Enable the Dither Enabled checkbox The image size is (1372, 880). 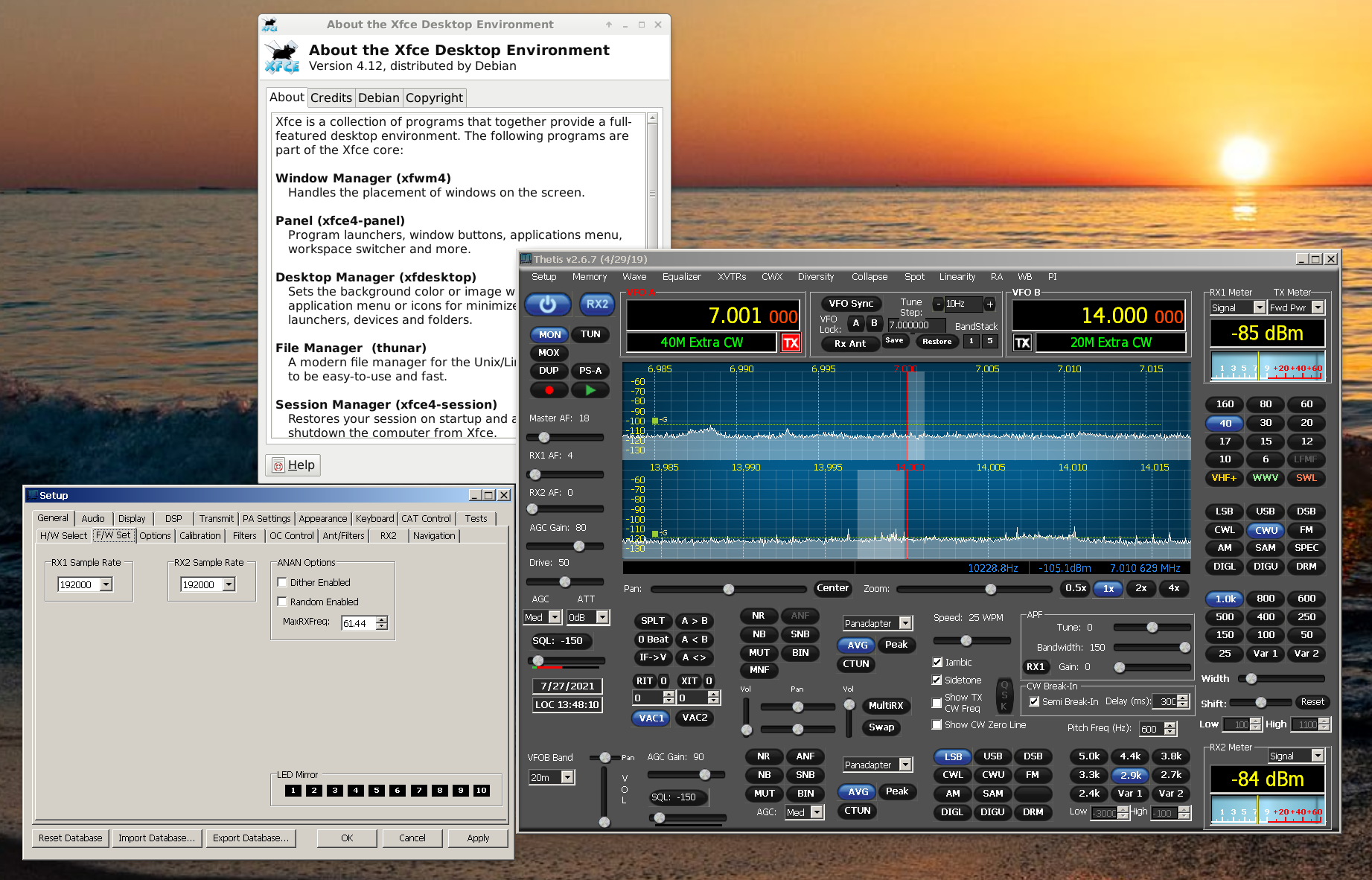click(x=282, y=582)
